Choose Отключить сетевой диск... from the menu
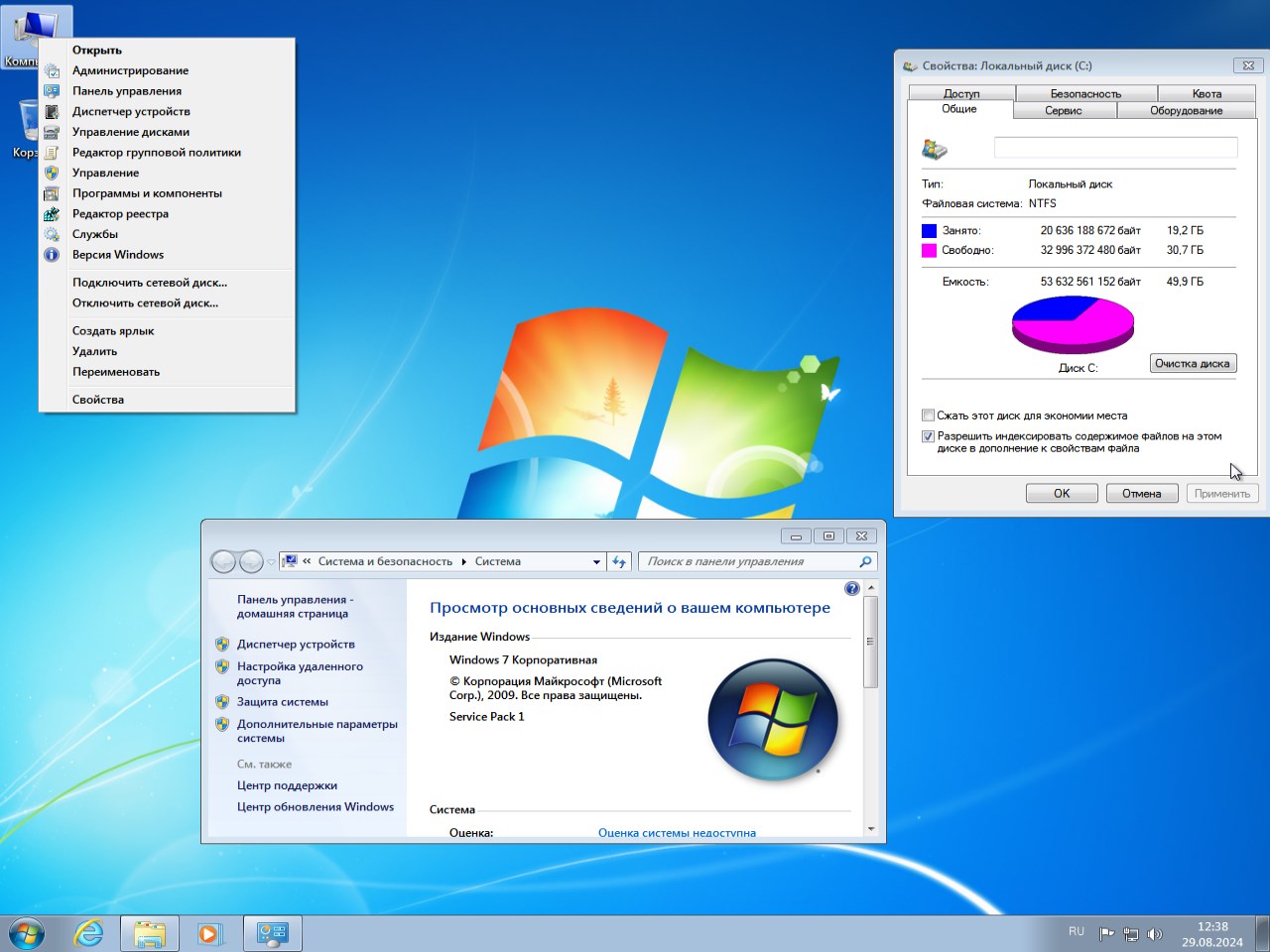1270x952 pixels. (x=167, y=303)
